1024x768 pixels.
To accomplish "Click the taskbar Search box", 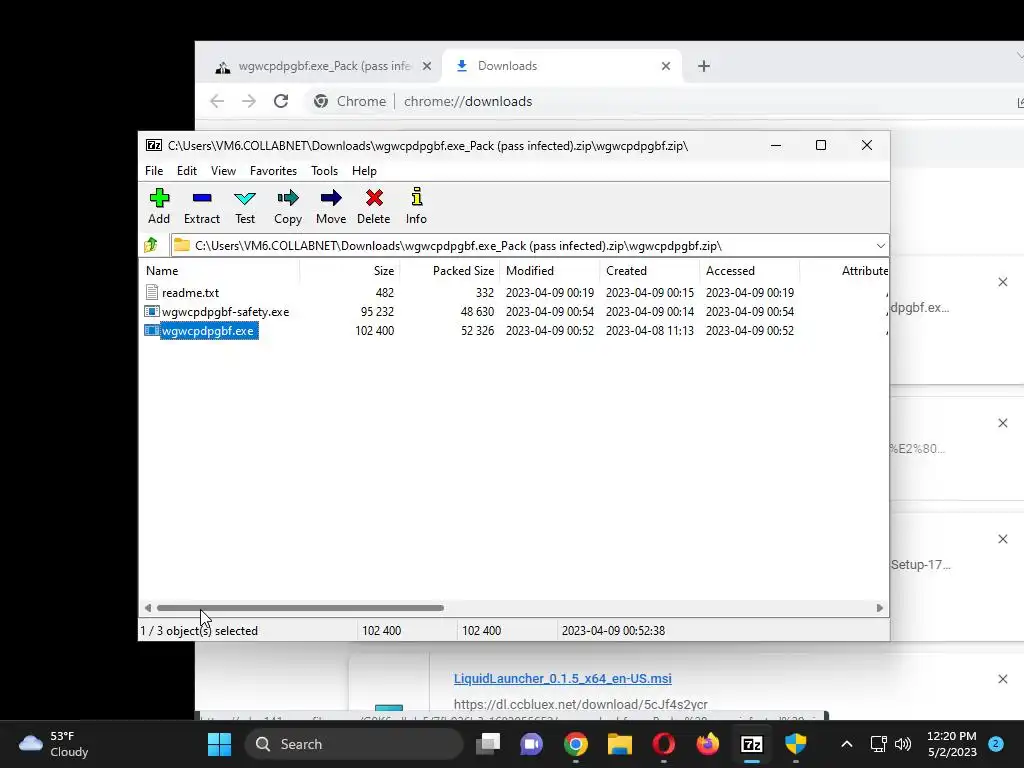I will pyautogui.click(x=353, y=744).
